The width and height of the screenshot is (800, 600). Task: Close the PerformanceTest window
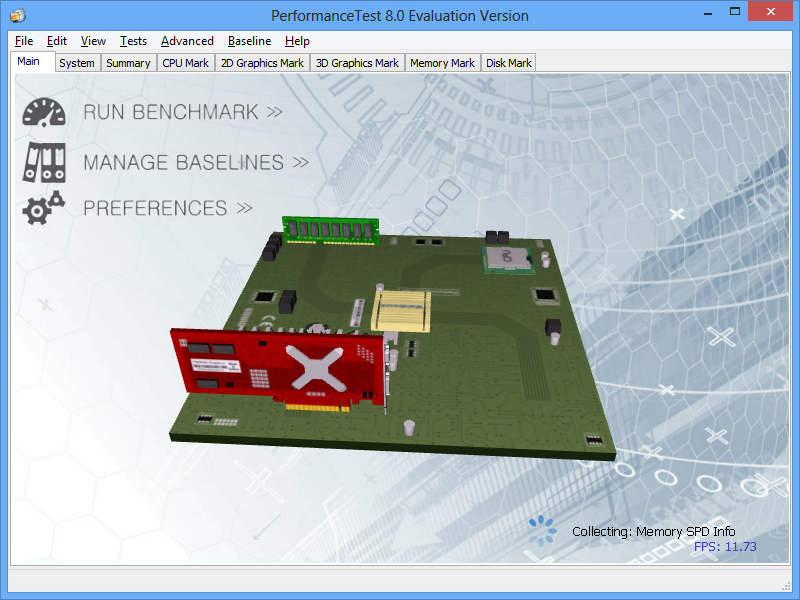(770, 11)
